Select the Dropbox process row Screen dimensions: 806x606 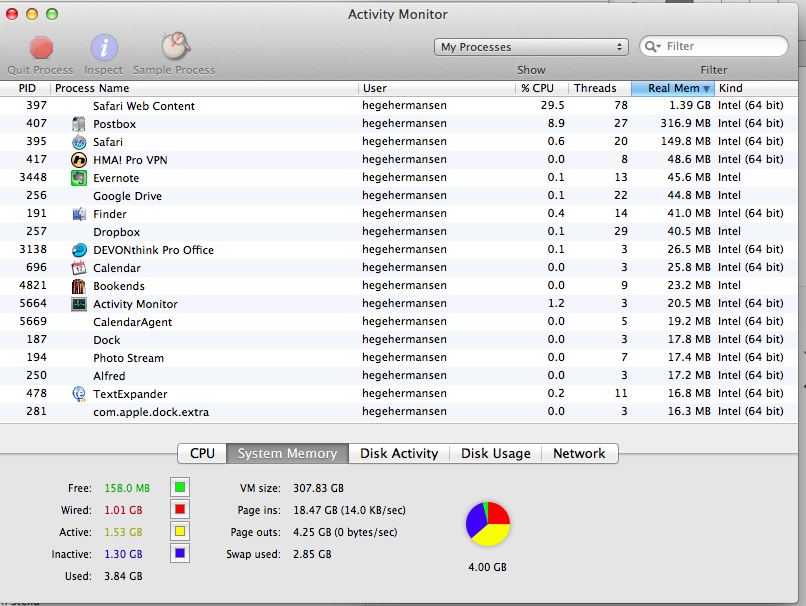tap(399, 232)
